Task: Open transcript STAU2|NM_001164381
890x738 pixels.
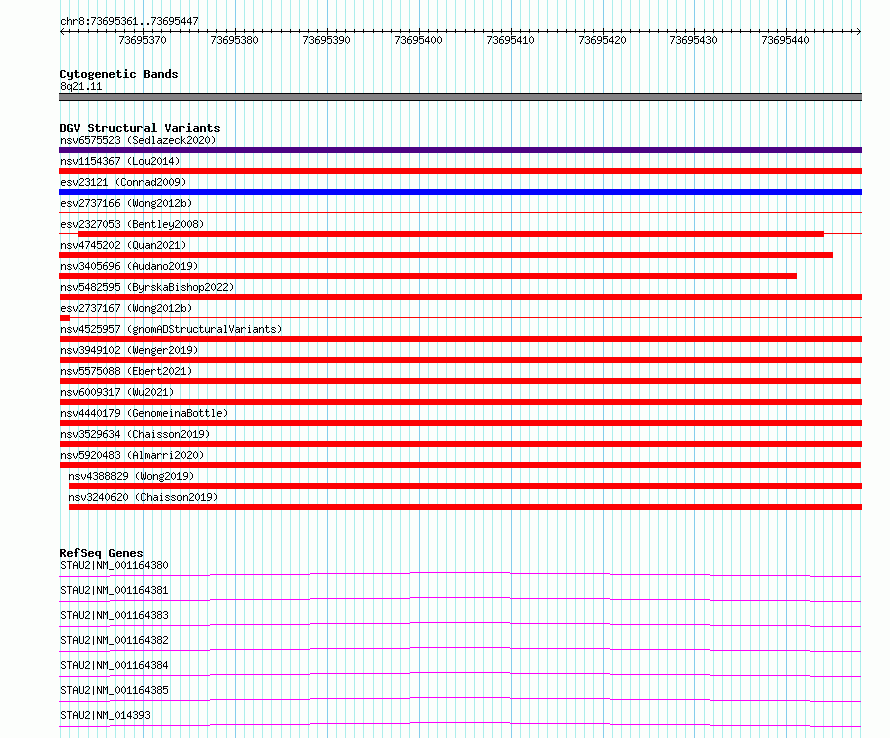Action: click(114, 590)
